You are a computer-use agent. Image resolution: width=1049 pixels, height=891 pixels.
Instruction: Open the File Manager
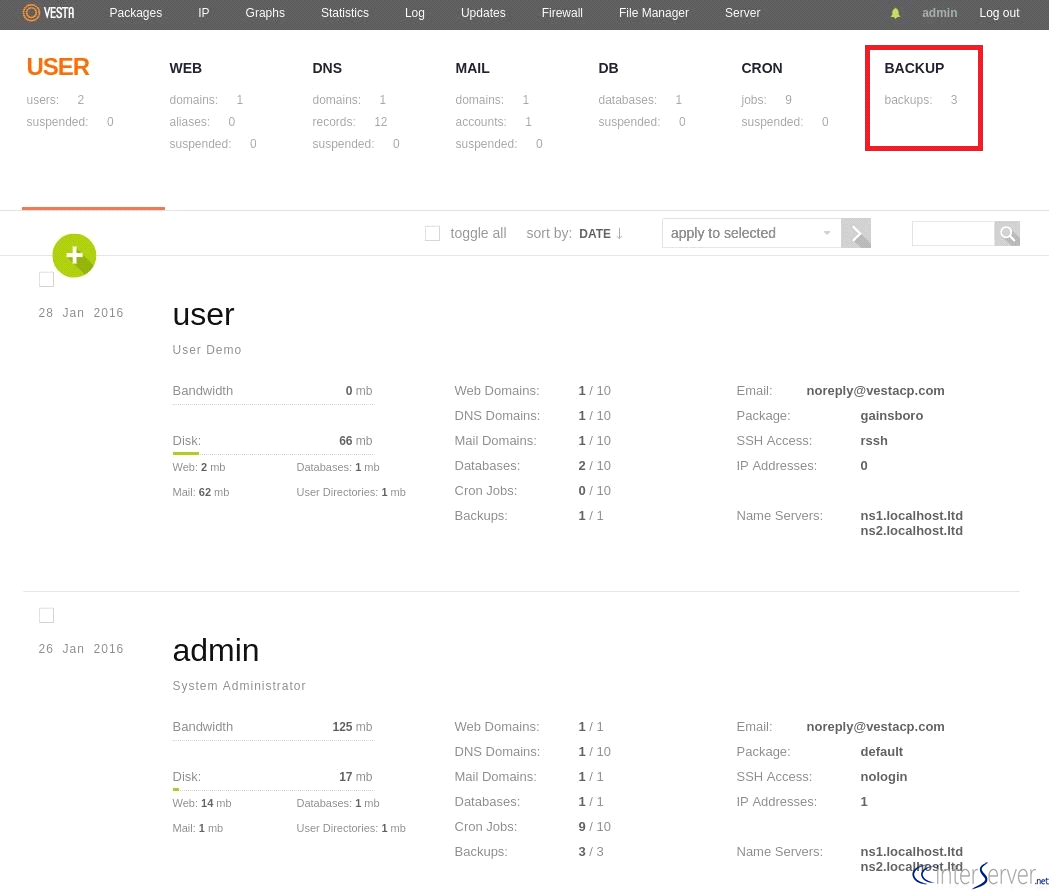pos(654,13)
